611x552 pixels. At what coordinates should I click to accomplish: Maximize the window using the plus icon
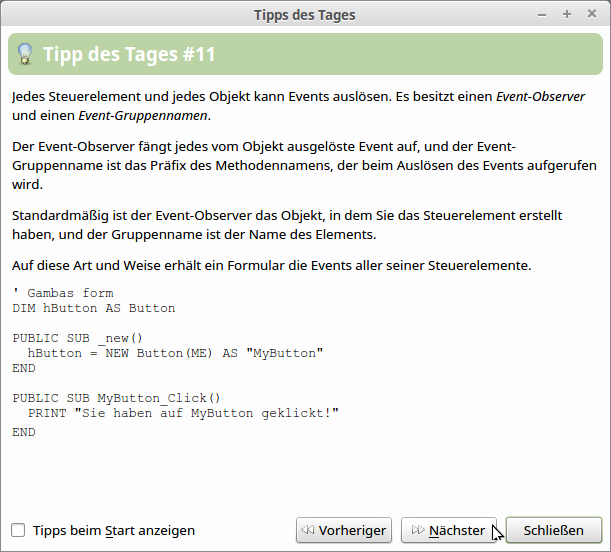coord(566,15)
